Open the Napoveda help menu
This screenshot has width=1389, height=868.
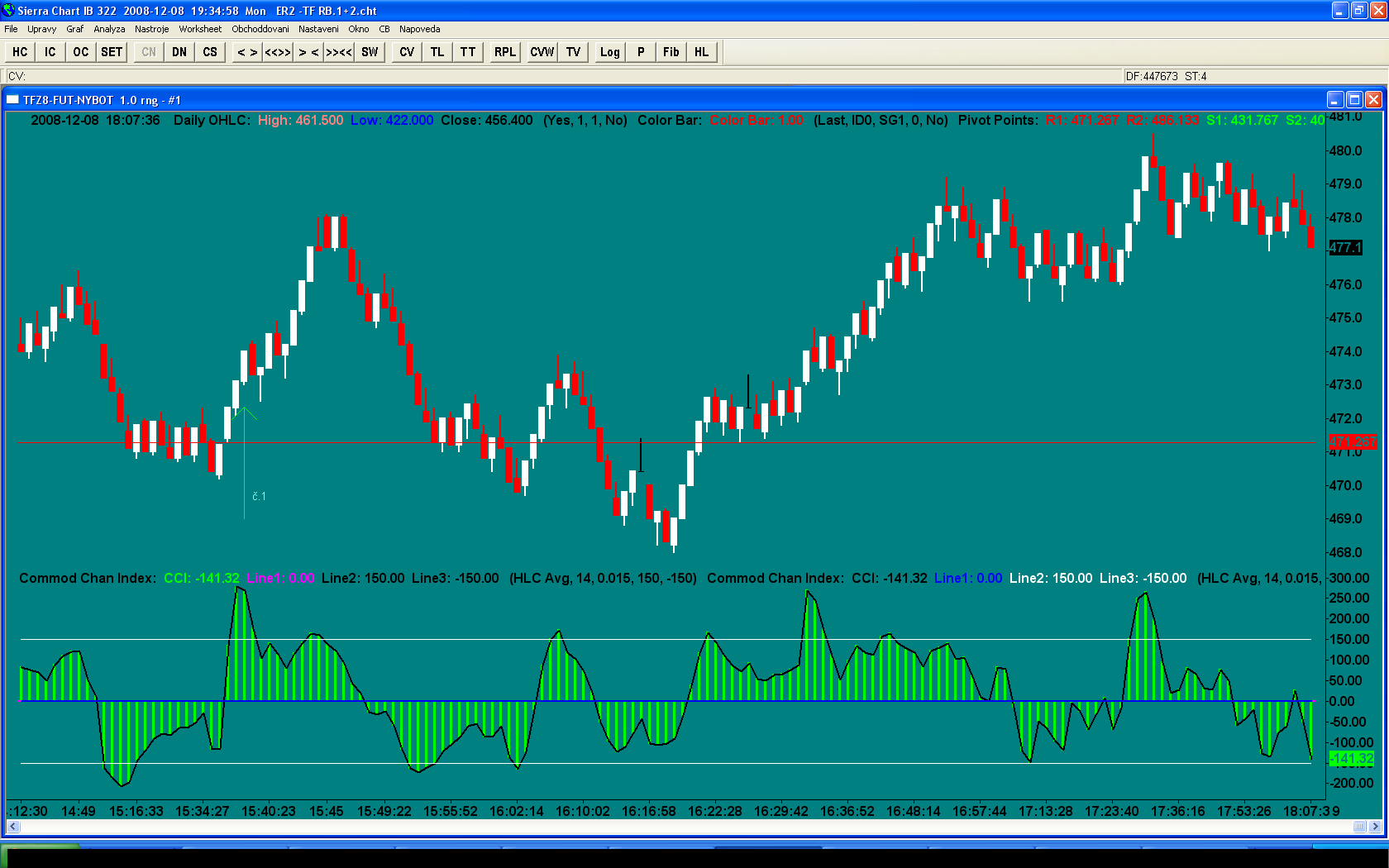click(419, 29)
